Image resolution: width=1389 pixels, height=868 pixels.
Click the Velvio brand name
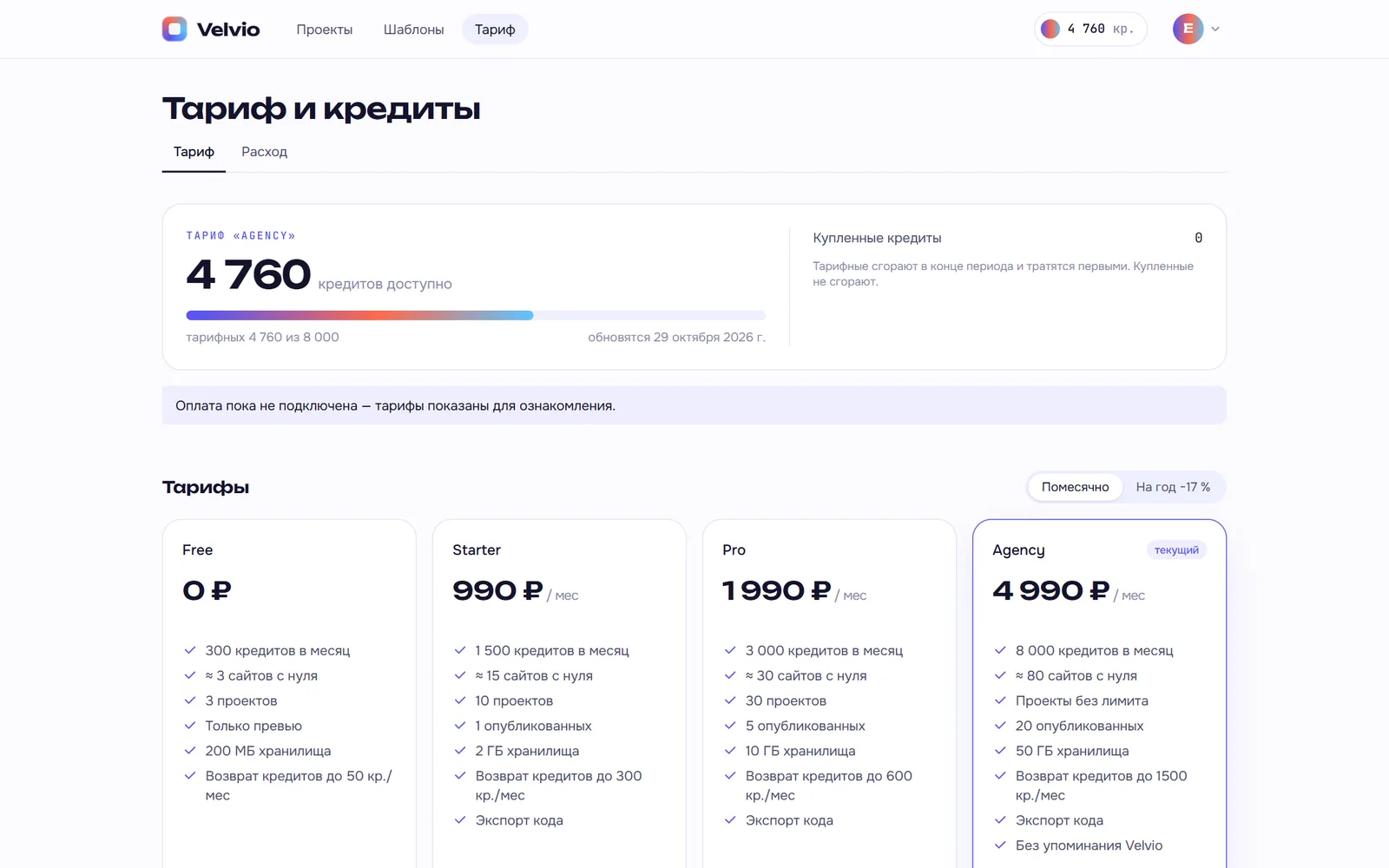(x=228, y=30)
